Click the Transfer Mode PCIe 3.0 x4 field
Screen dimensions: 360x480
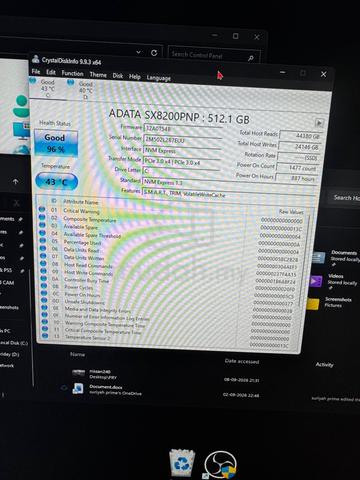[181, 162]
